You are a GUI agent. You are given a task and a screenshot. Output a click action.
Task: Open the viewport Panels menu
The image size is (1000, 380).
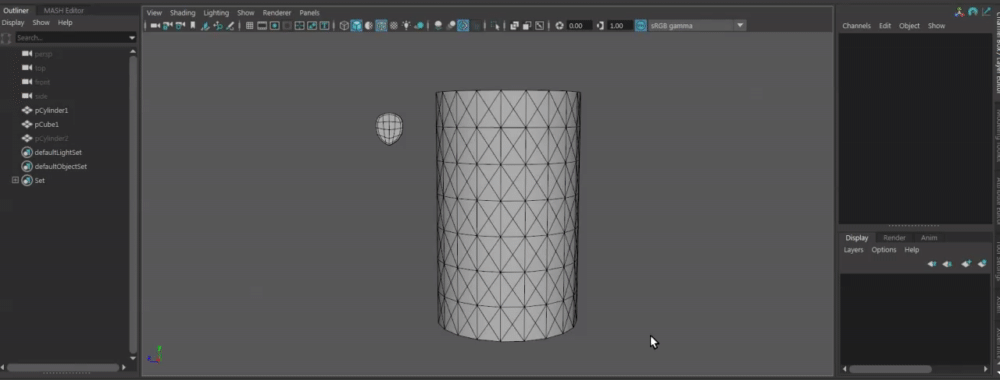[x=309, y=13]
